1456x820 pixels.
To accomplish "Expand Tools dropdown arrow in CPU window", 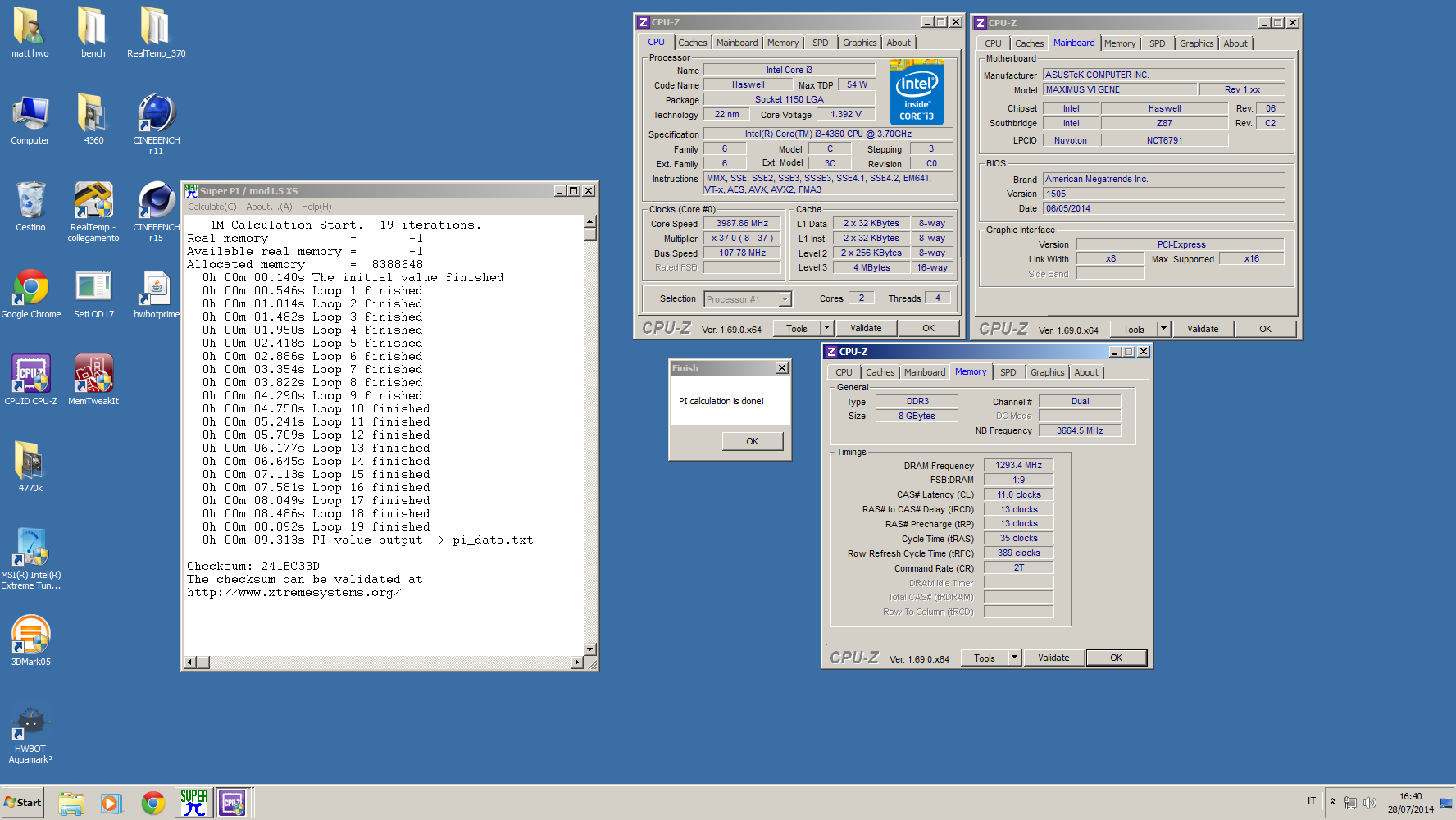I will [826, 328].
